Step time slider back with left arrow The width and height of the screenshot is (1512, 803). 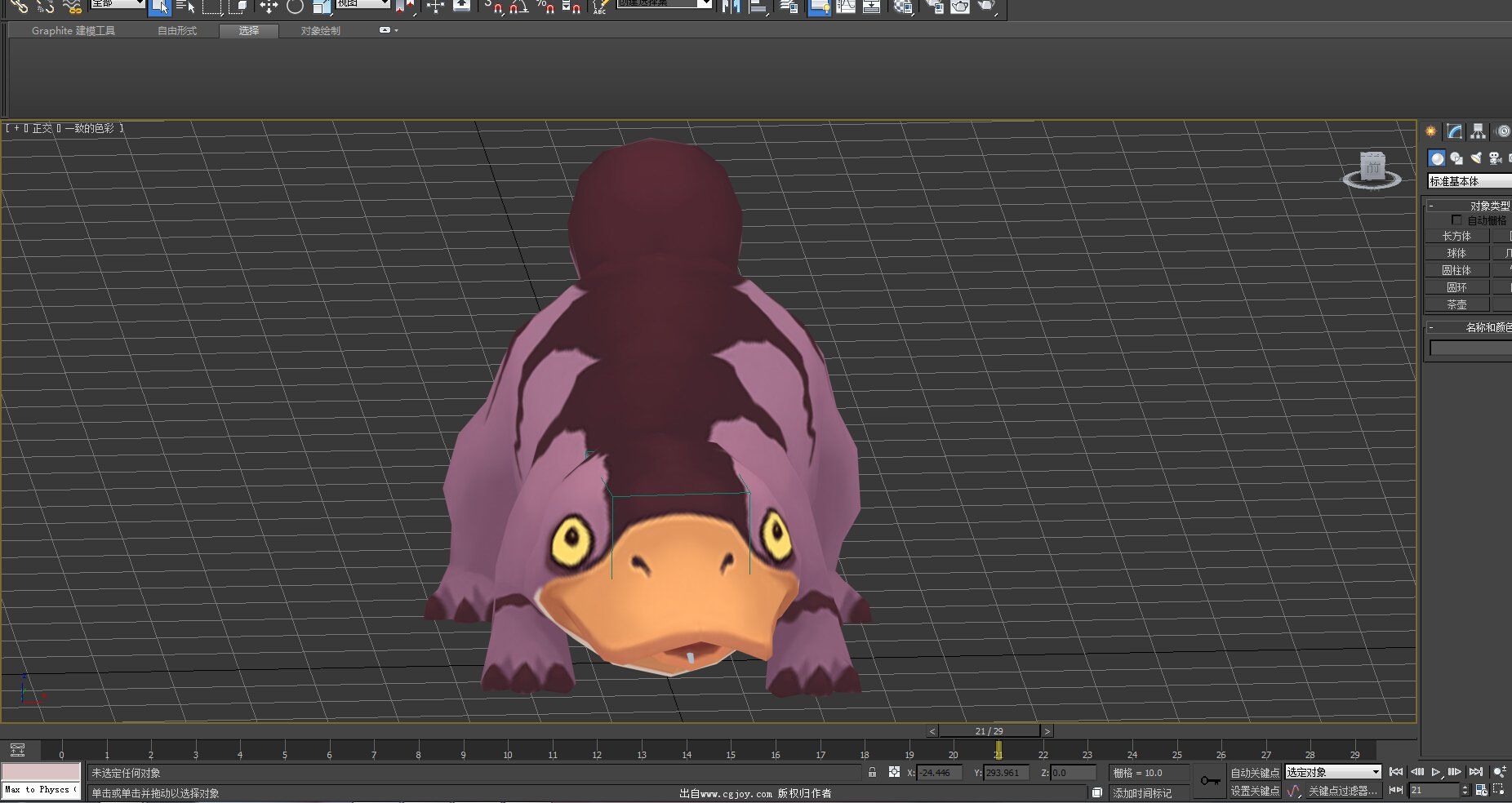pos(932,731)
